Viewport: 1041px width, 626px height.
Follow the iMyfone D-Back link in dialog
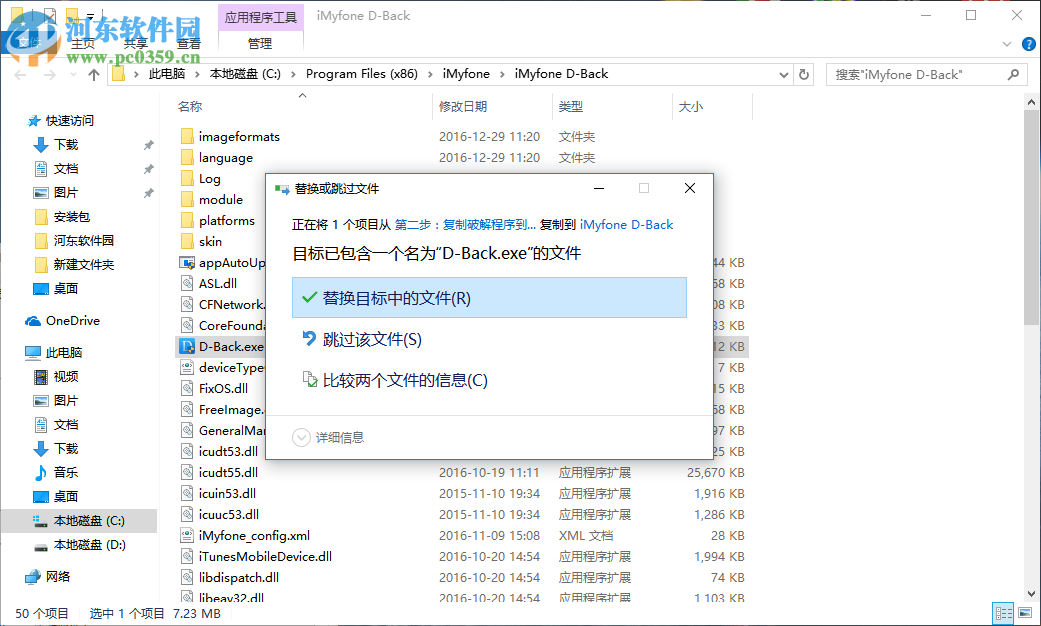click(626, 225)
